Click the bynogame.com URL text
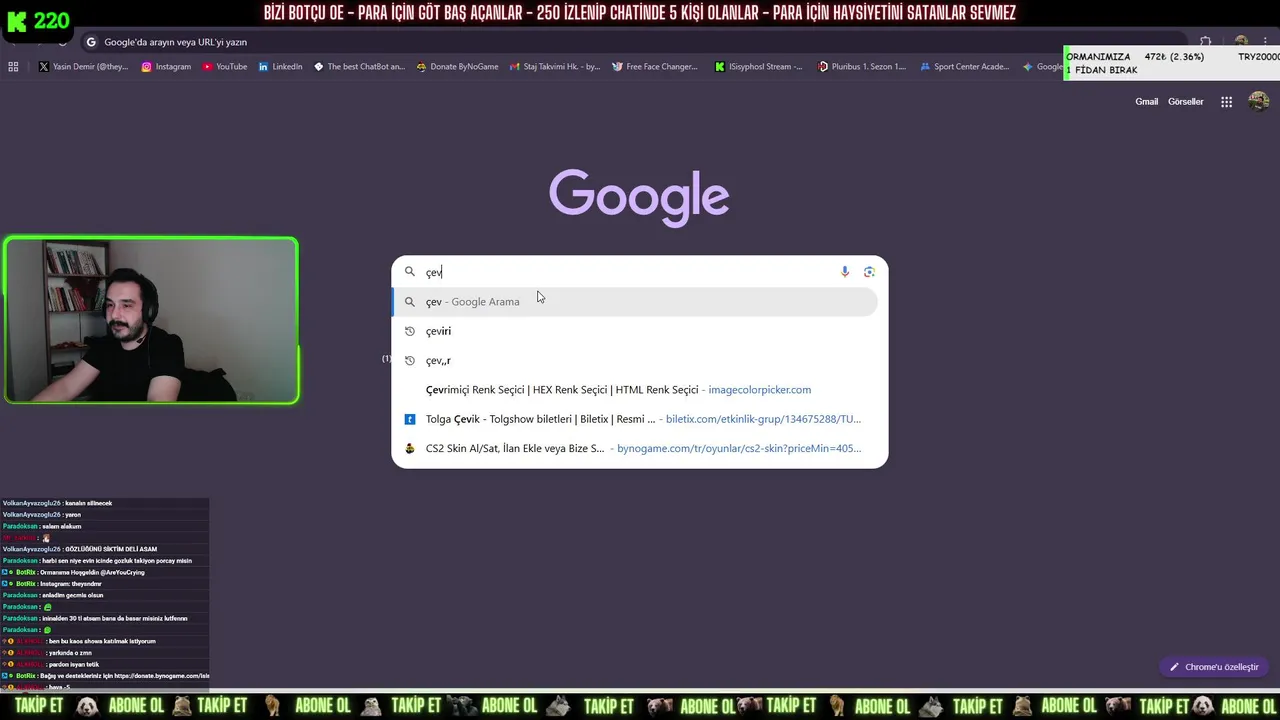Image resolution: width=1280 pixels, height=720 pixels. point(739,449)
